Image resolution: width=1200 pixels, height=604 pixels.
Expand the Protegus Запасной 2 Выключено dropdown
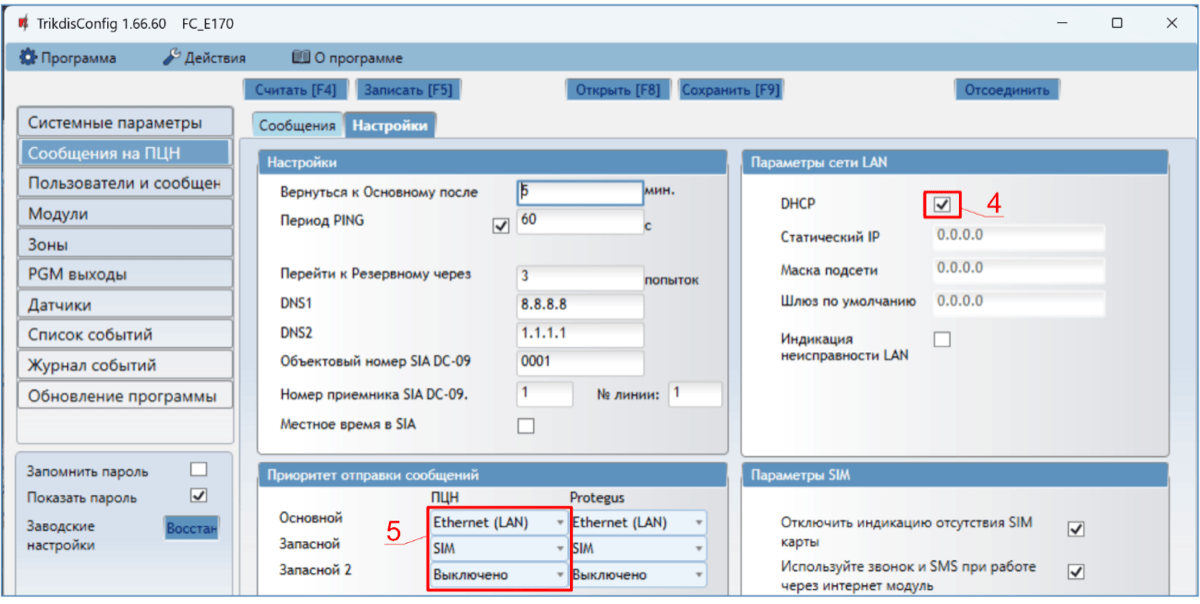click(637, 575)
